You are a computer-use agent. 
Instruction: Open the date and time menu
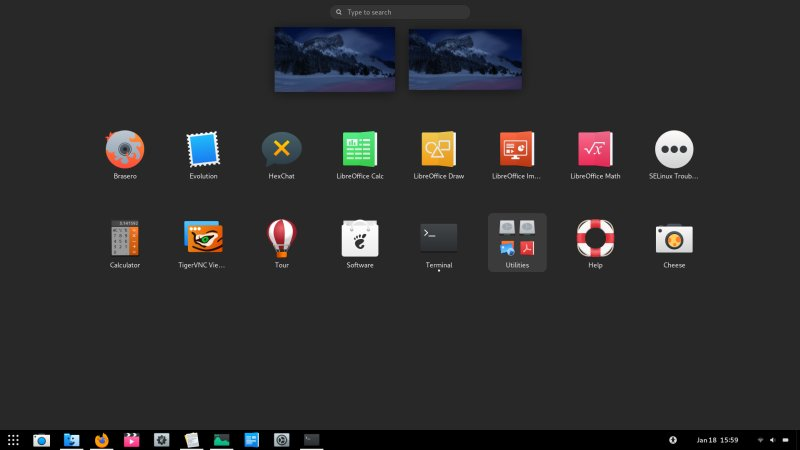717,440
